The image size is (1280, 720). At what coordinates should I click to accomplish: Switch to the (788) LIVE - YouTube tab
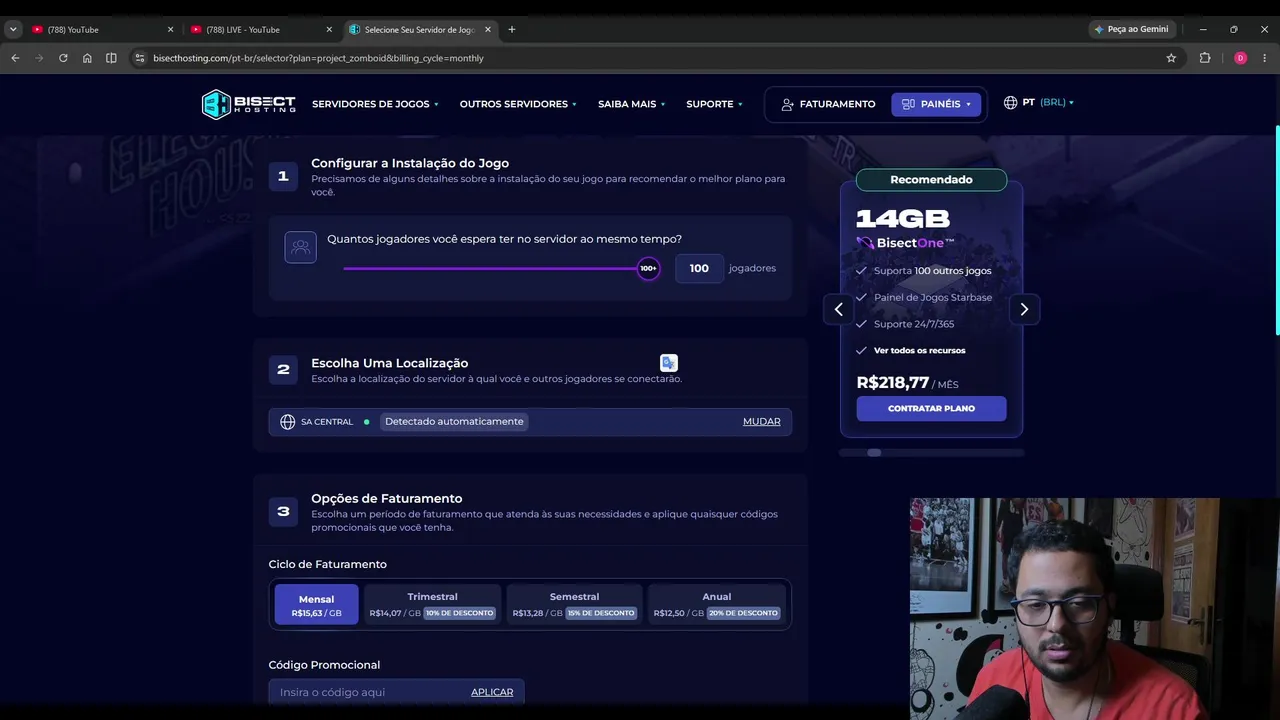[260, 29]
